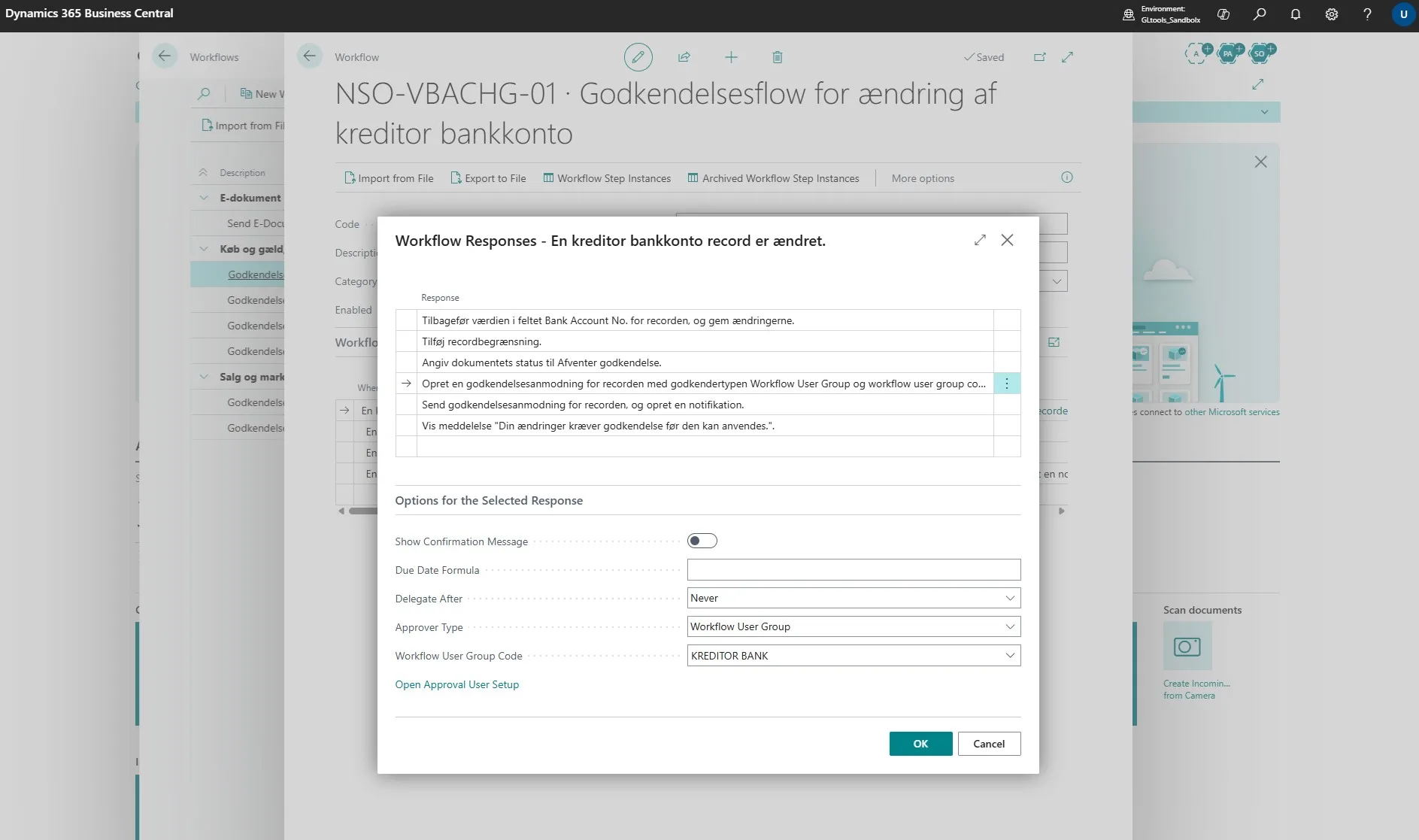The width and height of the screenshot is (1419, 840).
Task: Collapse the Køb og gæld tree group
Action: tap(204, 249)
